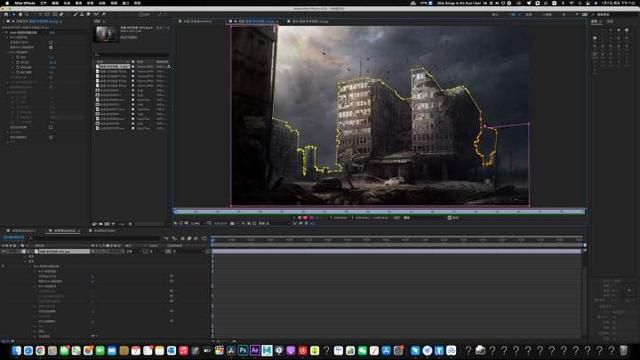
Task: Toggle stopwatch for fourth matte property
Action: point(18,72)
